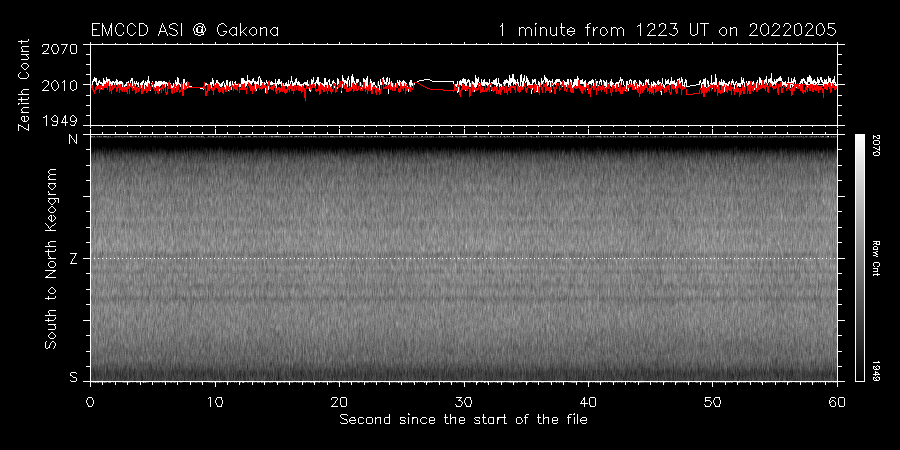This screenshot has width=900, height=450.
Task: Click the 0 tick label on the time axis
Action: [90, 401]
